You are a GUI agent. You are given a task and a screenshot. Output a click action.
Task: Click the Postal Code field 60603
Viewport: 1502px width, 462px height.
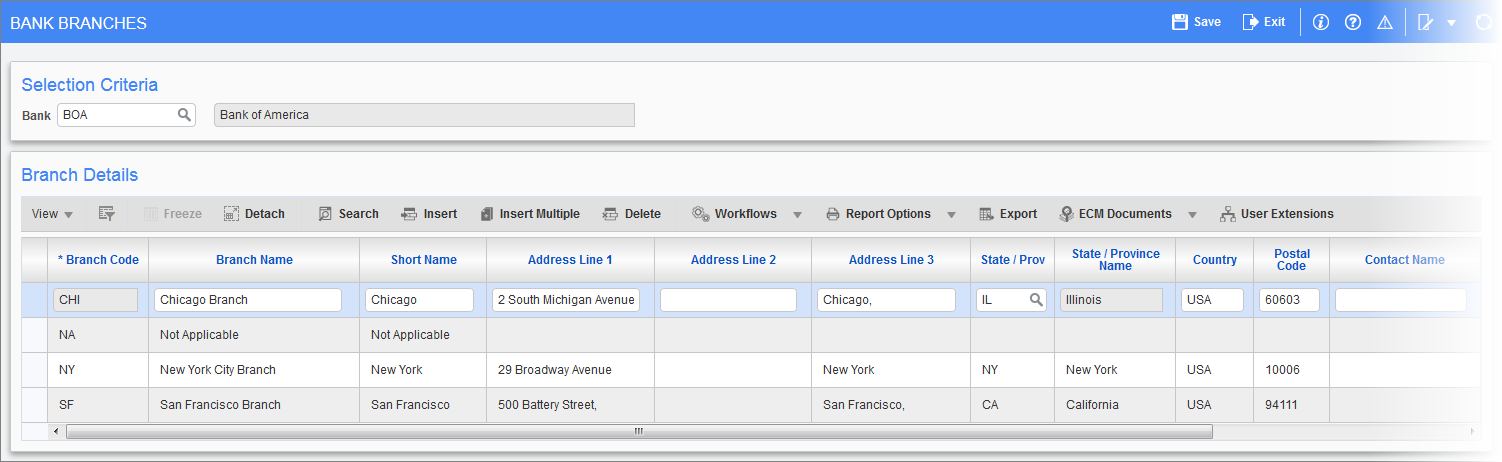pyautogui.click(x=1289, y=300)
